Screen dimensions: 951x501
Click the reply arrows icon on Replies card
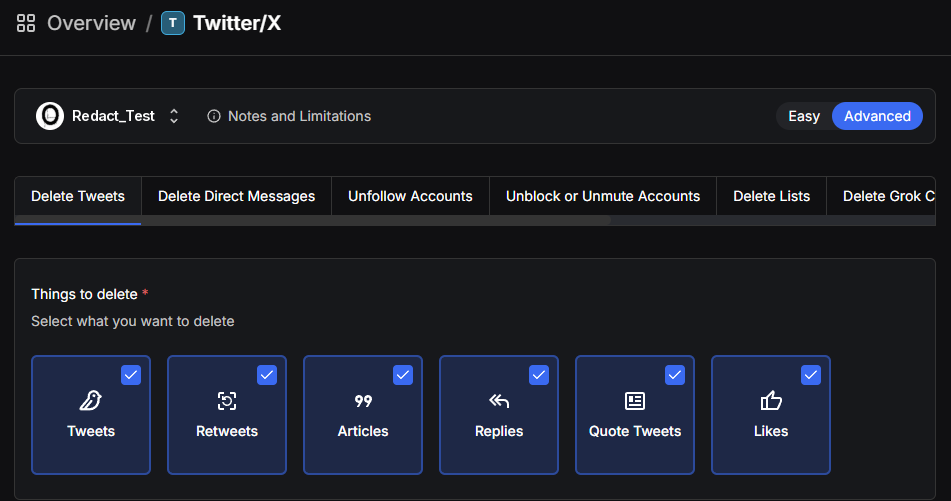tap(499, 400)
